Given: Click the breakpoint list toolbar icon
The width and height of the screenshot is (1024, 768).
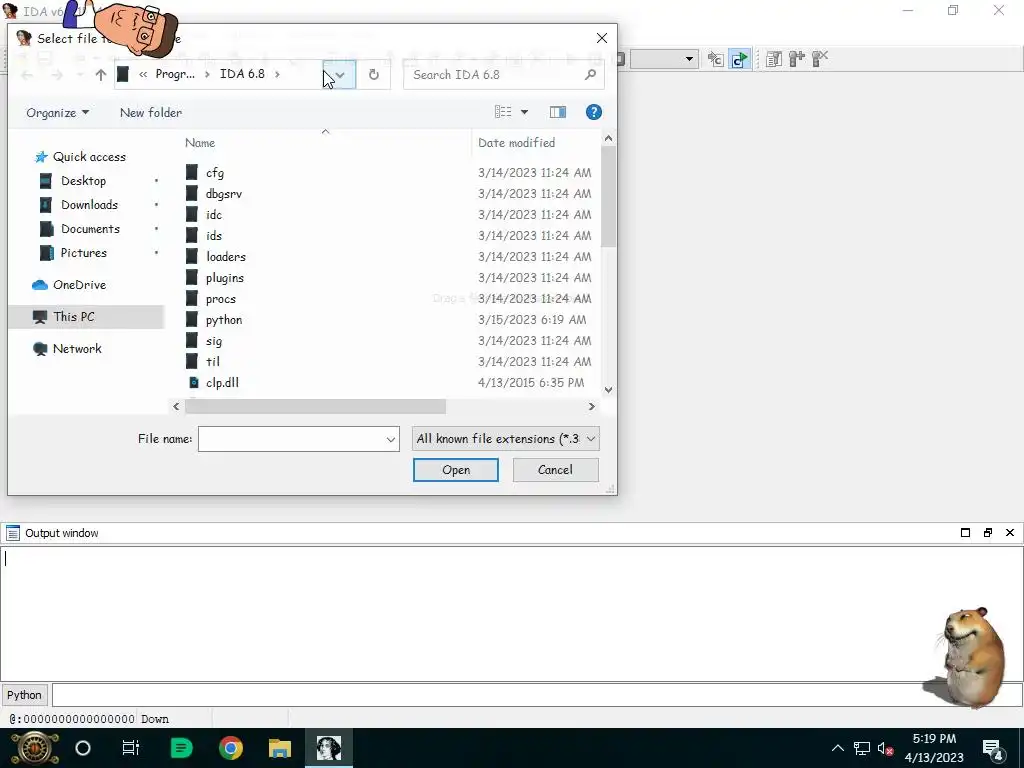Looking at the screenshot, I should (x=774, y=59).
